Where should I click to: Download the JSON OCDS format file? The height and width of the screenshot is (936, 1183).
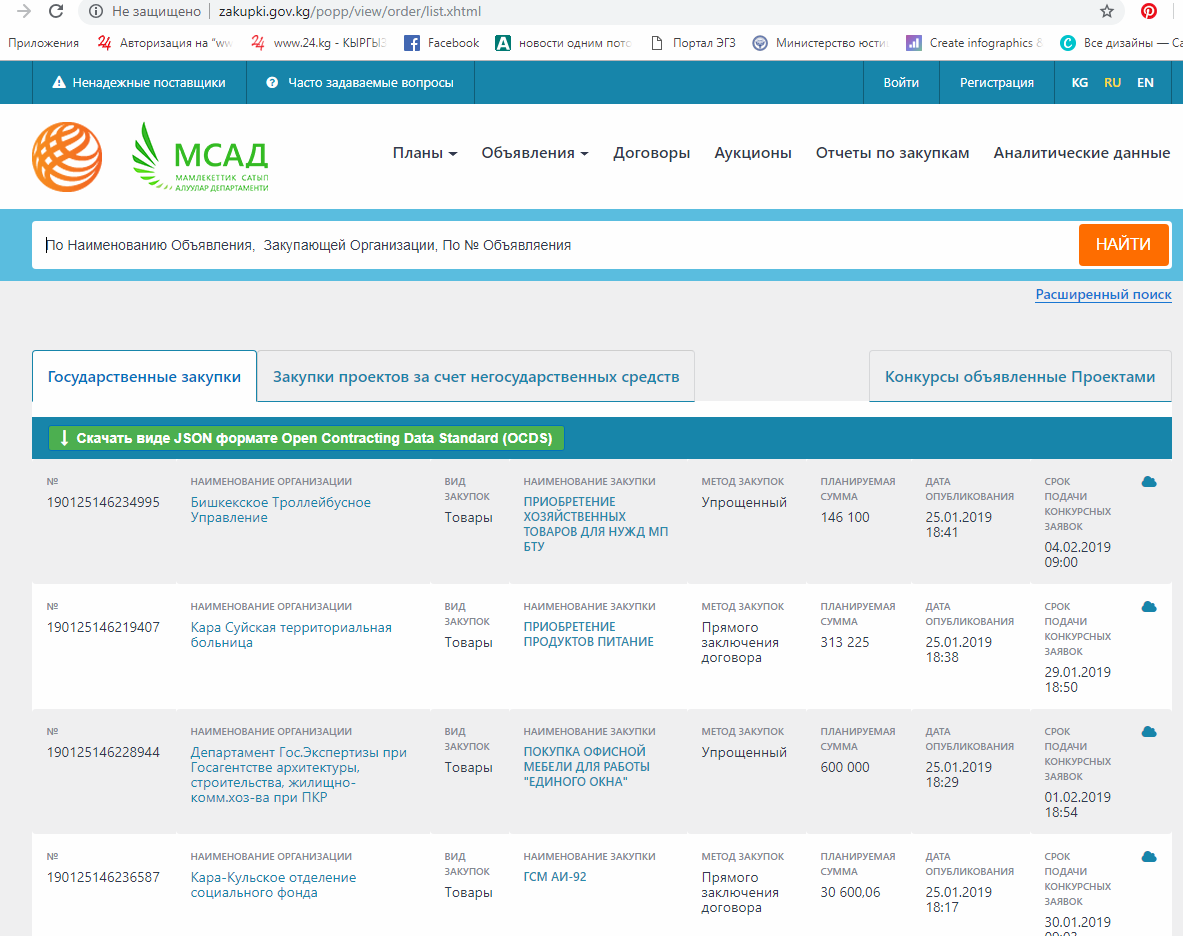(x=307, y=438)
